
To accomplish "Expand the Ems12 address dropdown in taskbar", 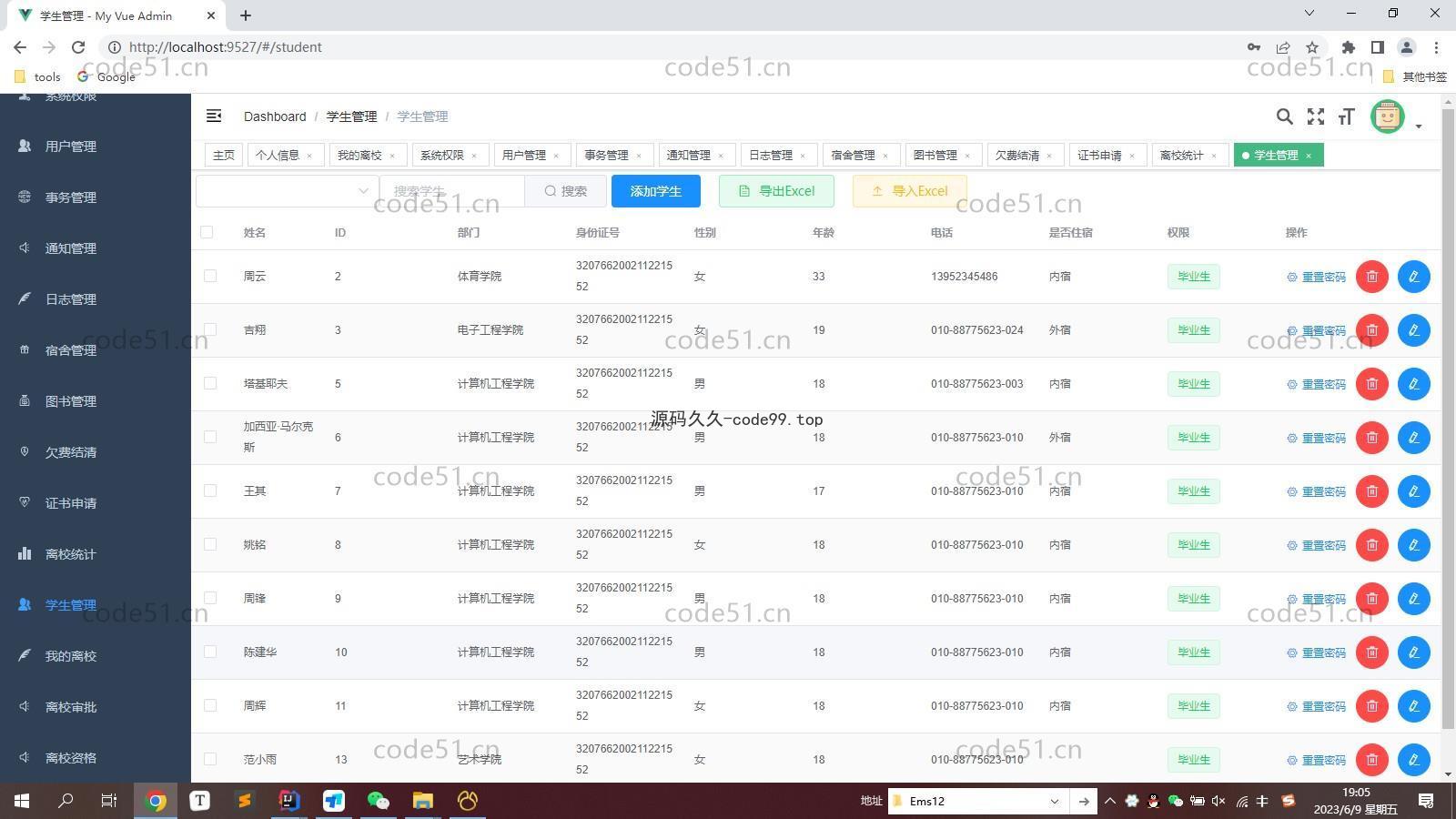I will (1054, 801).
